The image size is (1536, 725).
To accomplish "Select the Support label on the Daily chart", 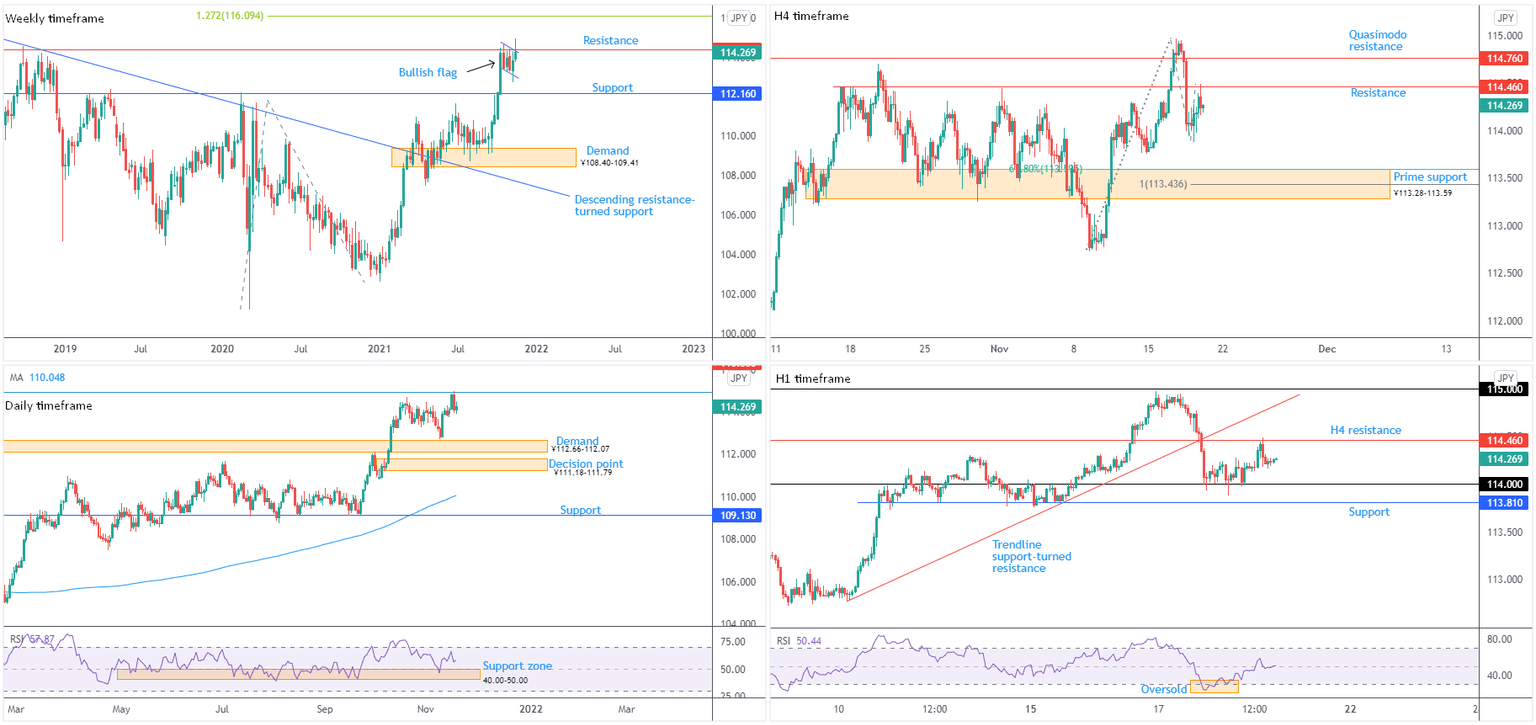I will [x=580, y=510].
